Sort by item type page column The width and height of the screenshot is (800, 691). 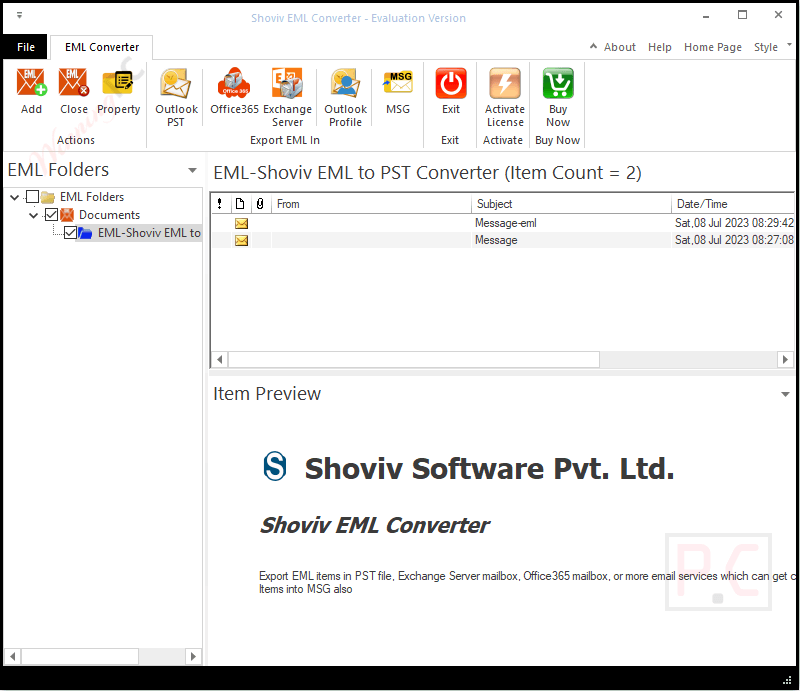coord(240,204)
